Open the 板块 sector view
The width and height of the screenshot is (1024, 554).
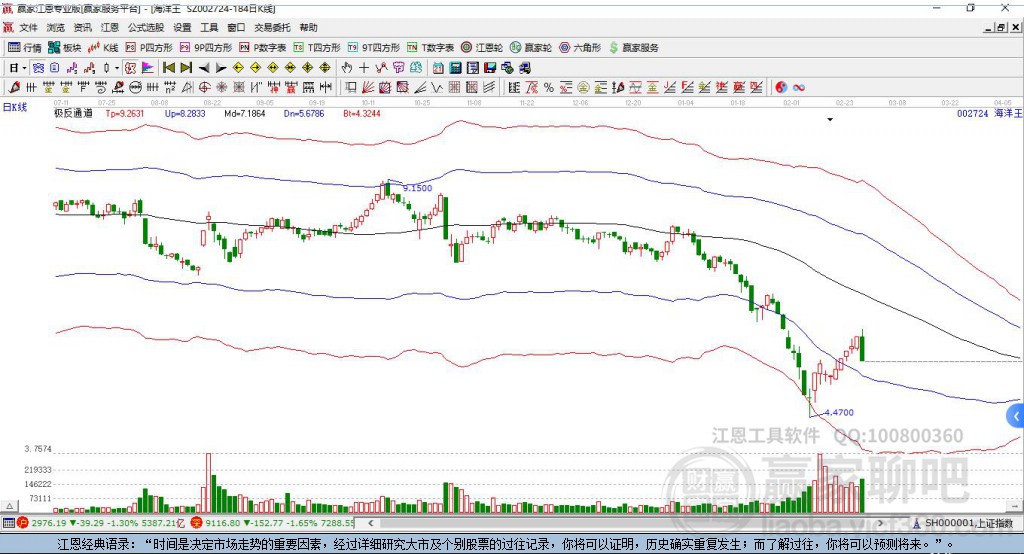[64, 48]
